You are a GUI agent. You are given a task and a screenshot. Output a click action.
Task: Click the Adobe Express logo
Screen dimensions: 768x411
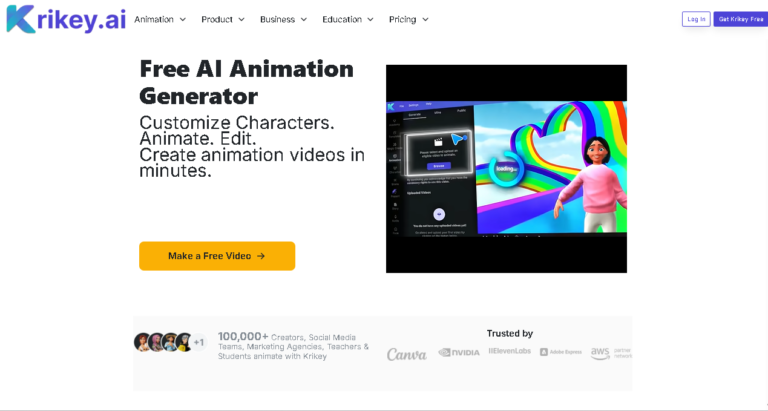(561, 352)
